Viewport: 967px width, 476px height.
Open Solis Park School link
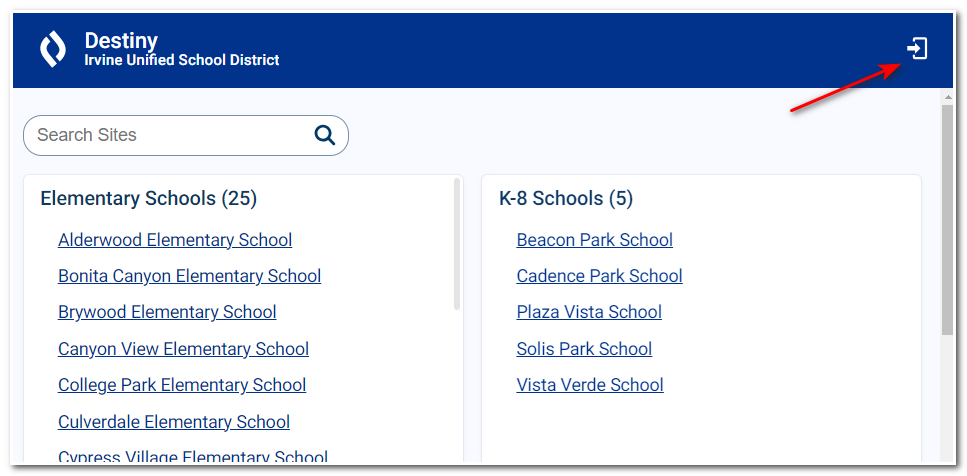pyautogui.click(x=584, y=349)
